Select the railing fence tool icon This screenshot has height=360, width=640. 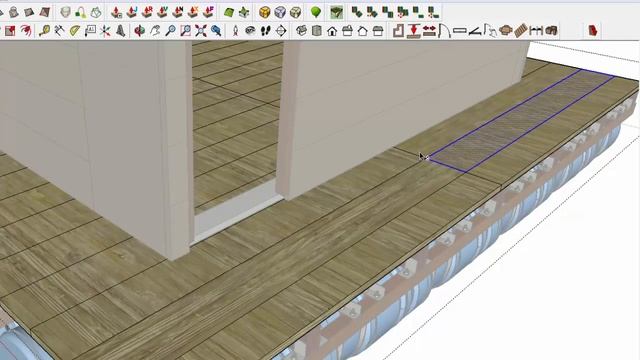[x=536, y=31]
